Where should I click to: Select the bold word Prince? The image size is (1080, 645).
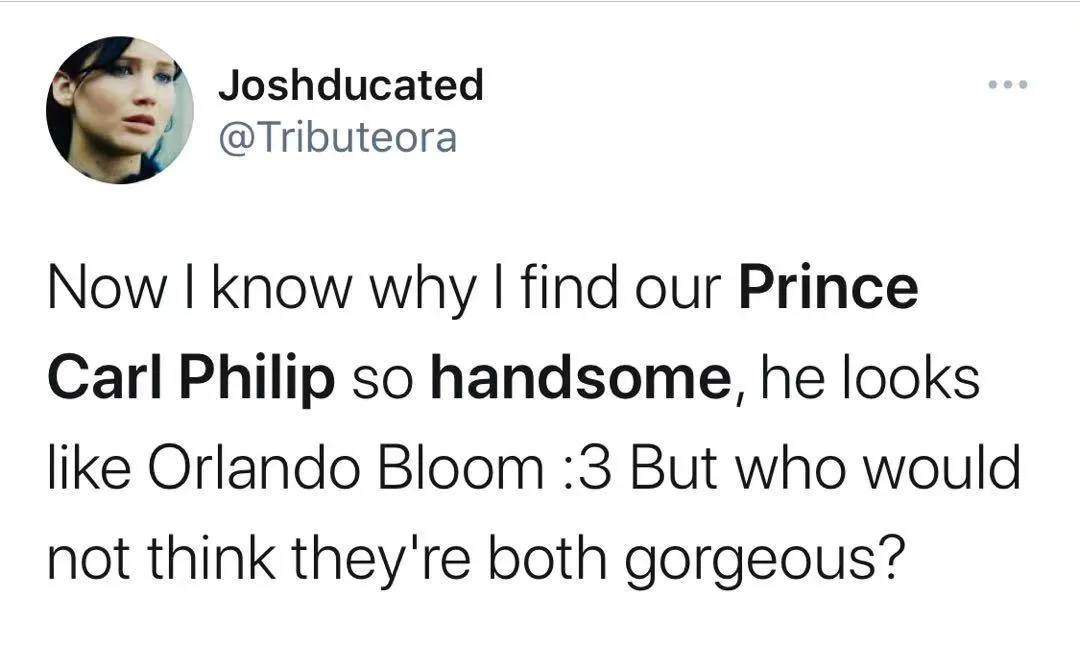[x=829, y=287]
